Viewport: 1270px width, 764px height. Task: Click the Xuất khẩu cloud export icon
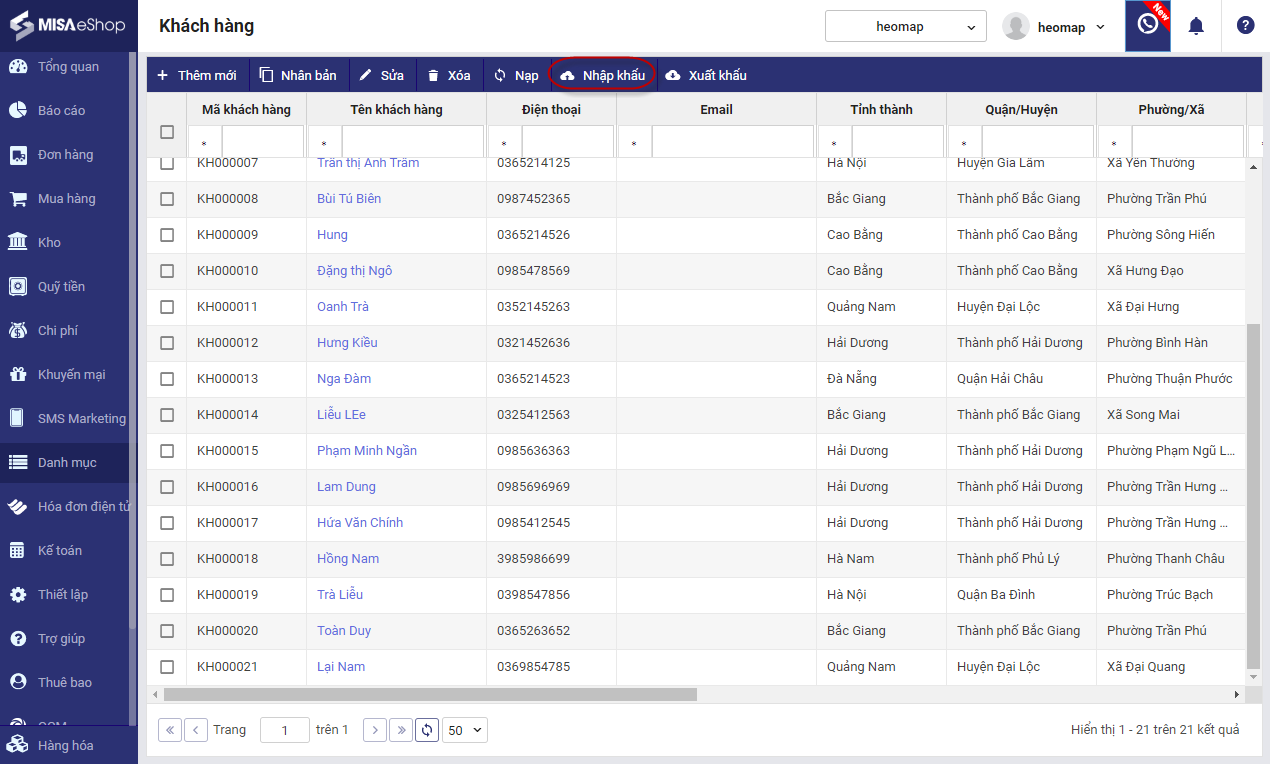click(673, 75)
